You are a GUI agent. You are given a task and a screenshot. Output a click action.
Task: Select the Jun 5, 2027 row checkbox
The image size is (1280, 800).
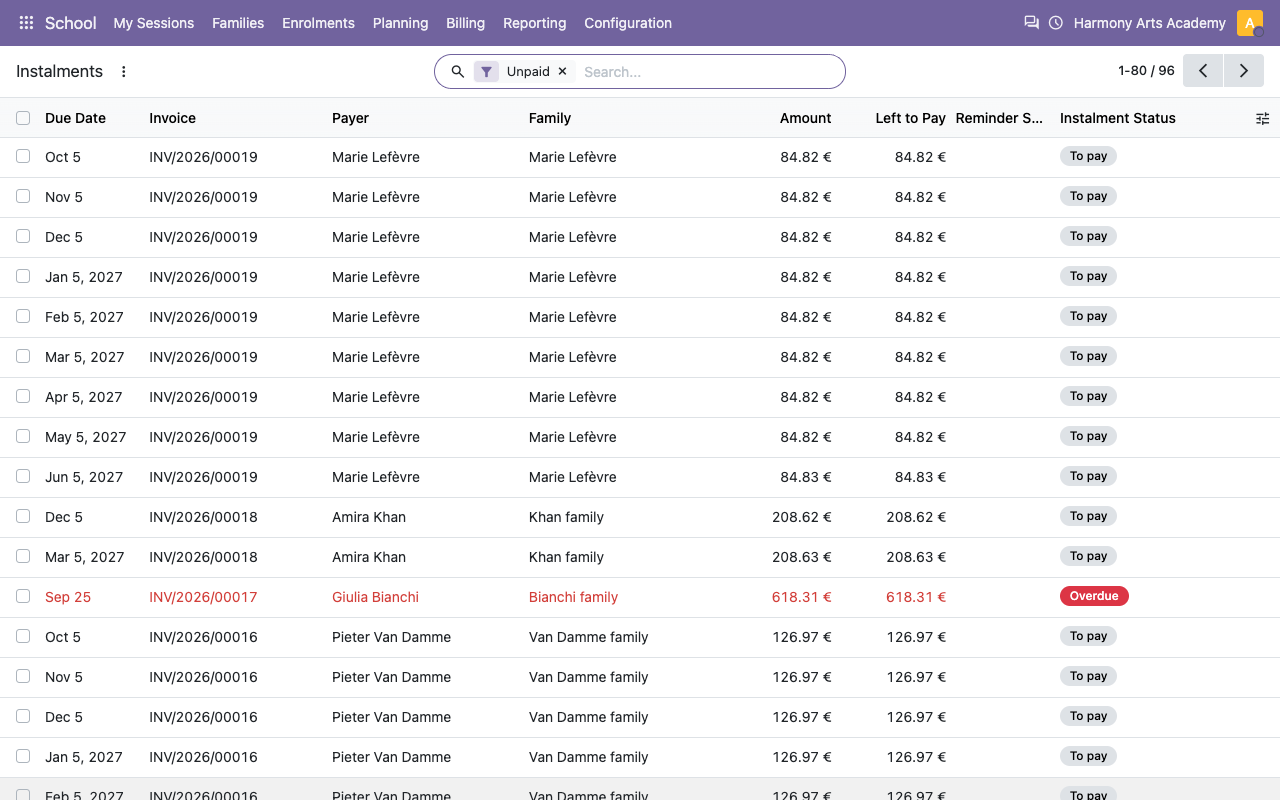click(x=23, y=476)
